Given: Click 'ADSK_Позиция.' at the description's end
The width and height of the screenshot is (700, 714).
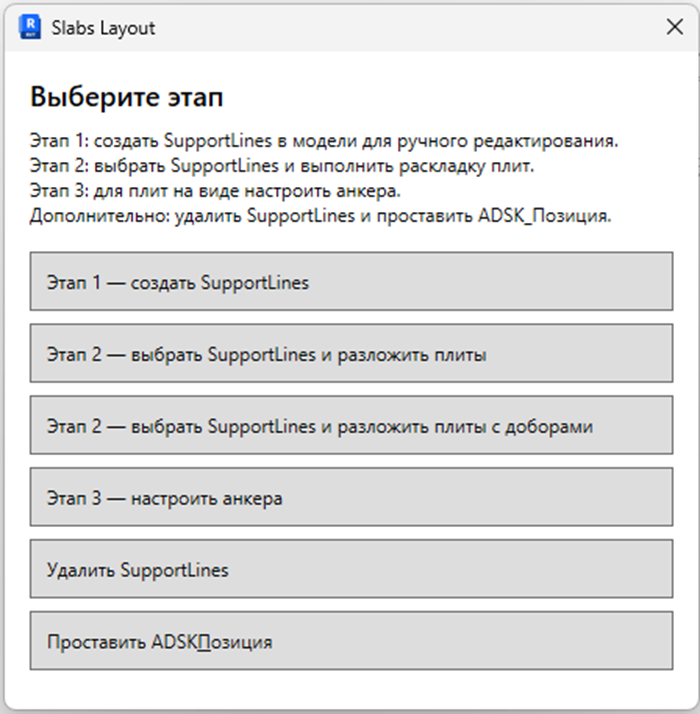Looking at the screenshot, I should pos(545,216).
